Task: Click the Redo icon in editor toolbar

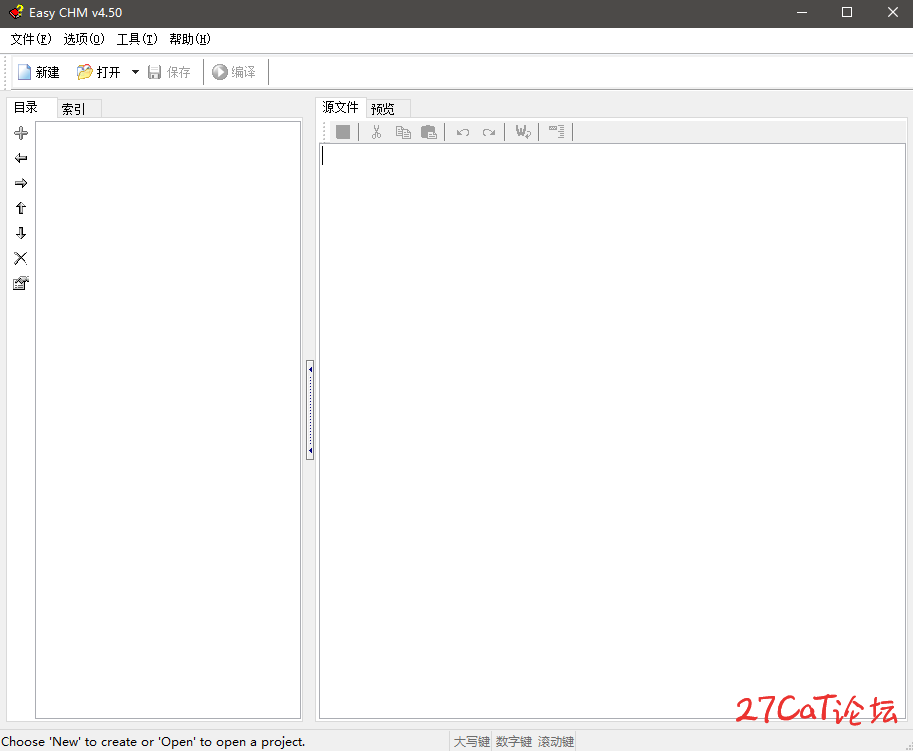Action: point(489,132)
